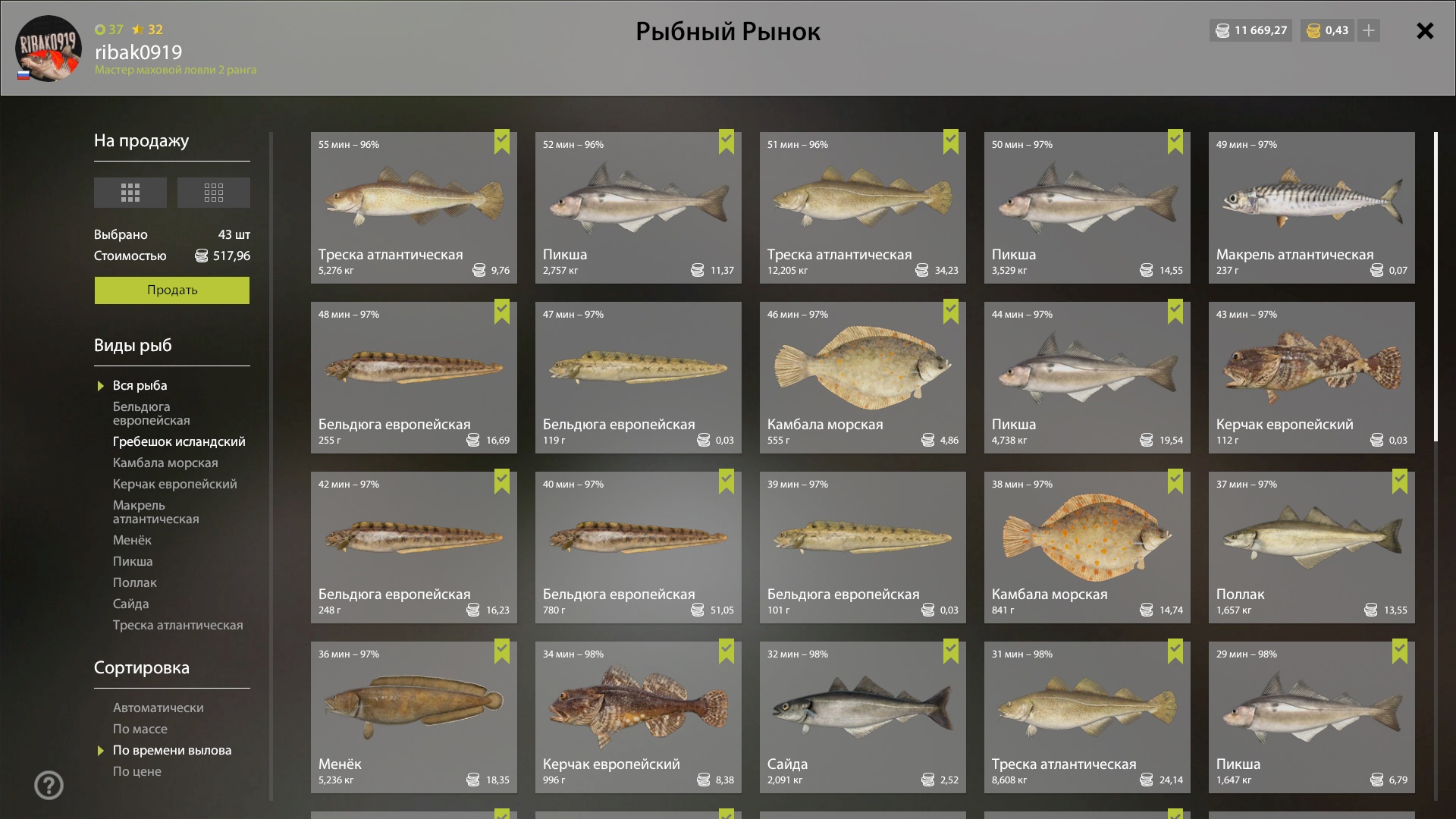Sort by По массе

pyautogui.click(x=140, y=729)
